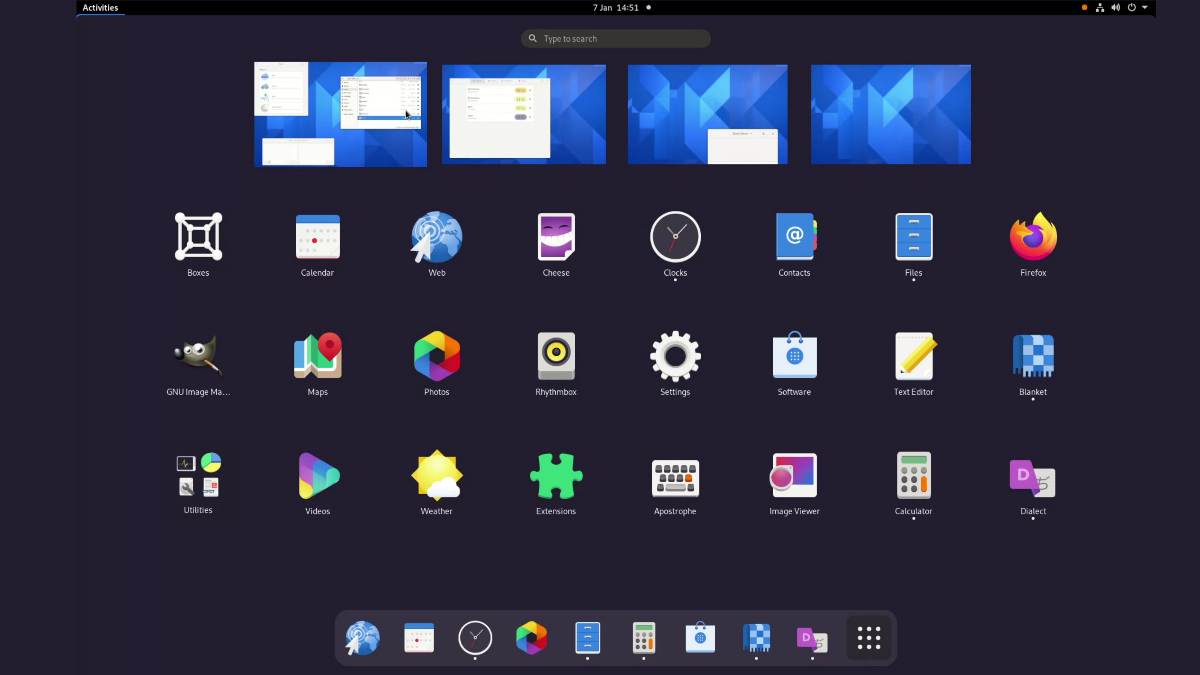Launch the Extensions app
1200x675 pixels.
pyautogui.click(x=556, y=475)
